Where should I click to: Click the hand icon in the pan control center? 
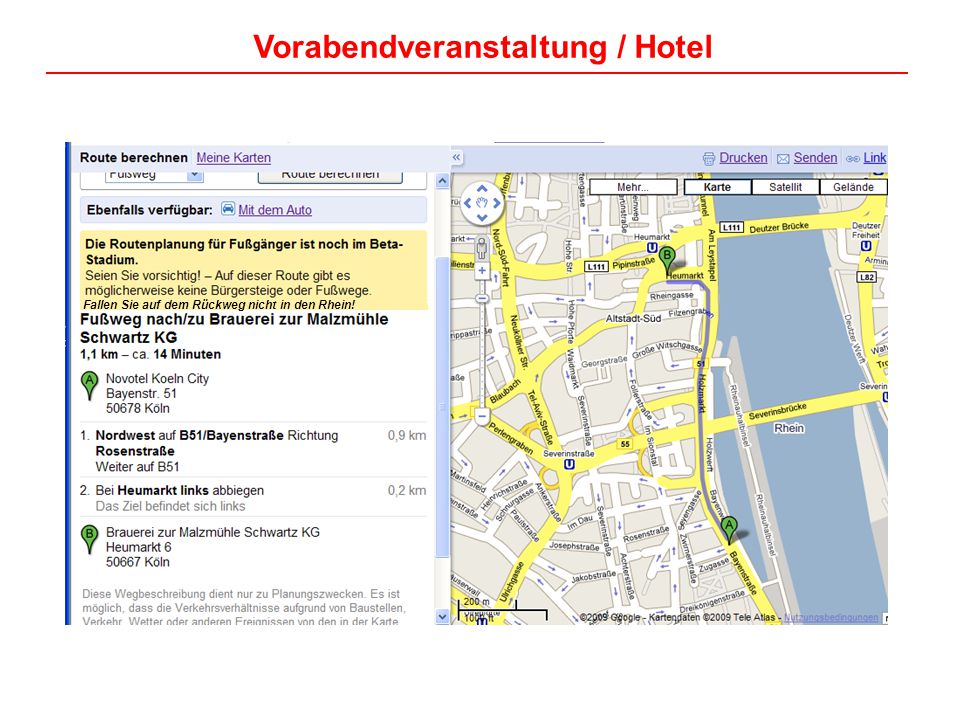pyautogui.click(x=482, y=203)
